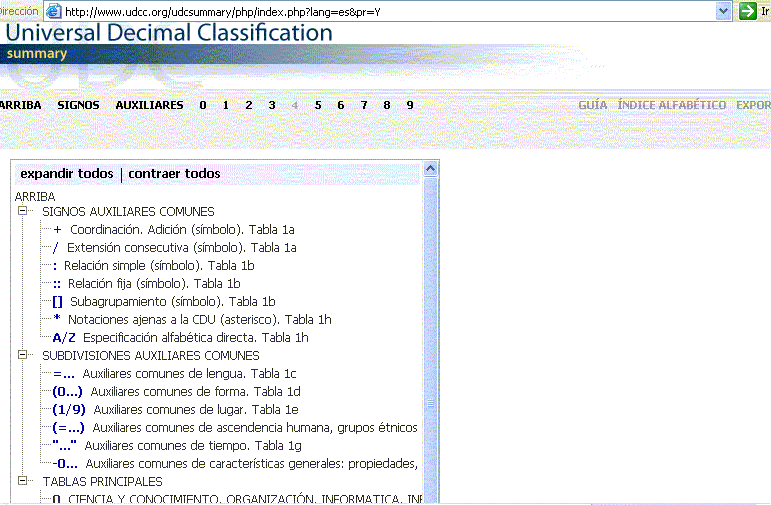Viewport: 771px width, 505px height.
Task: Click the 'expandir todos' link
Action: 66,174
